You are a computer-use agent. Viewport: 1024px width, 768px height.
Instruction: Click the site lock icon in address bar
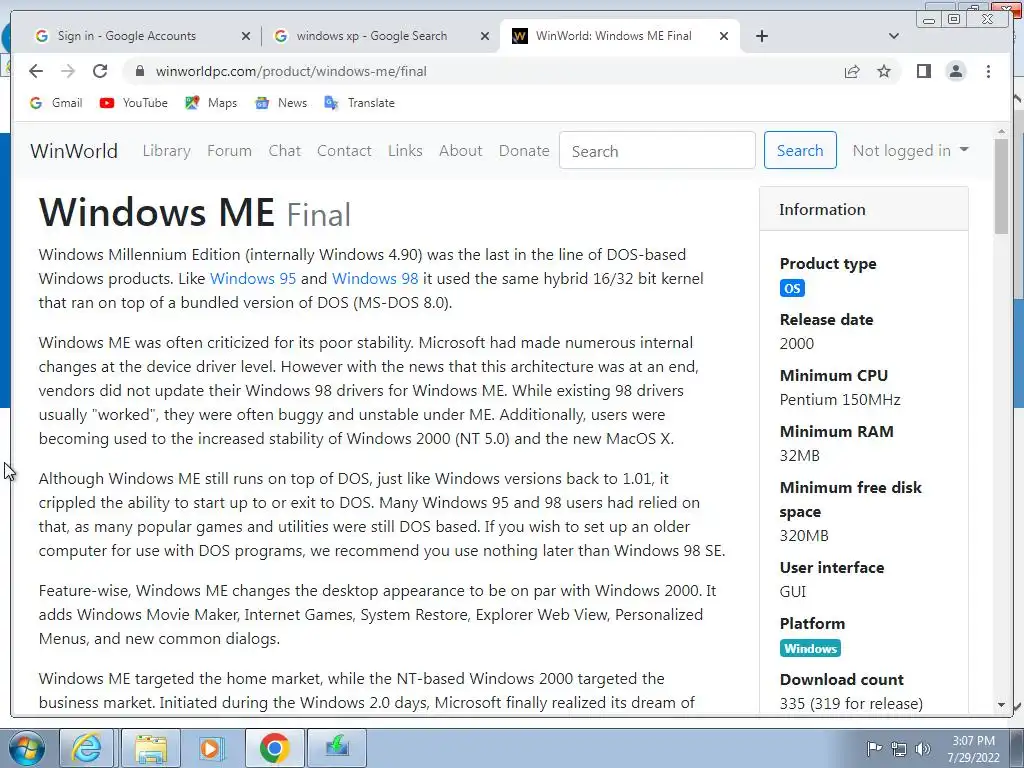(x=139, y=71)
